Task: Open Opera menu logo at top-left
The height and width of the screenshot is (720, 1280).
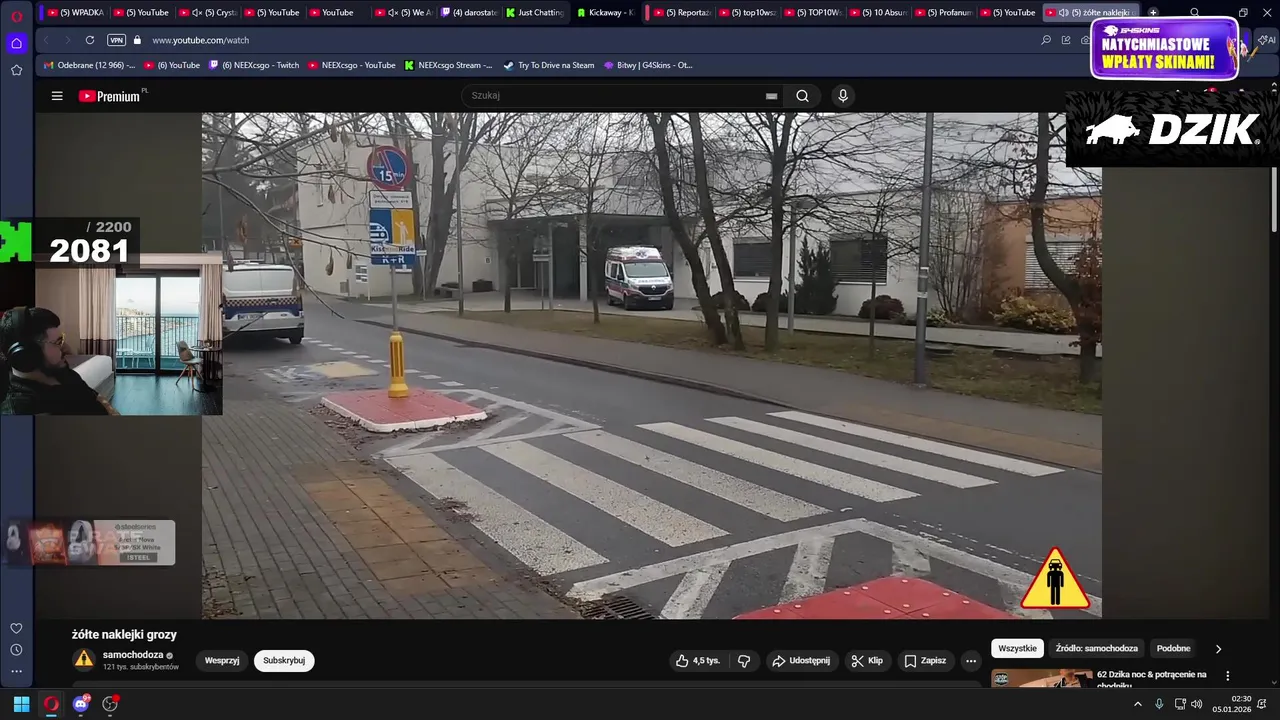Action: 16,16
